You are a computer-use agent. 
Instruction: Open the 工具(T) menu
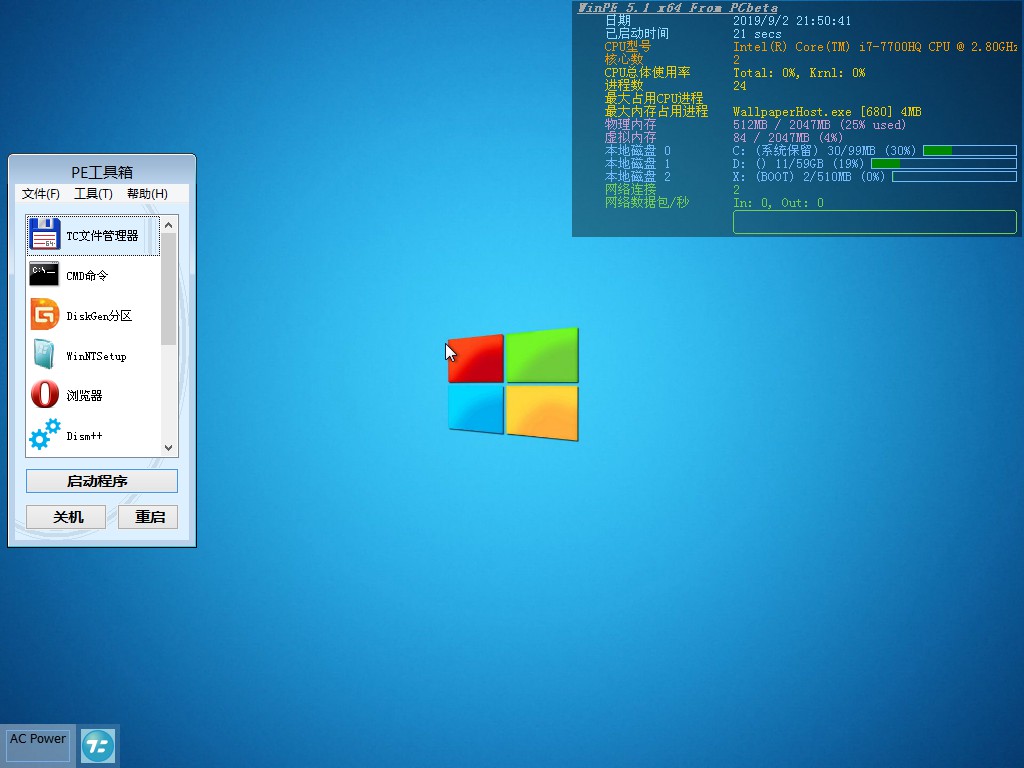pos(93,194)
